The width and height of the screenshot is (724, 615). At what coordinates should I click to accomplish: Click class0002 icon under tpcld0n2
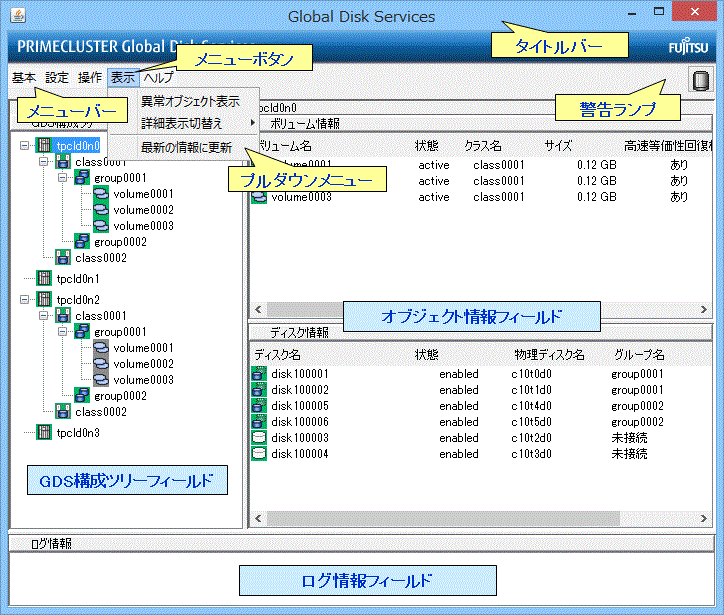pyautogui.click(x=63, y=411)
